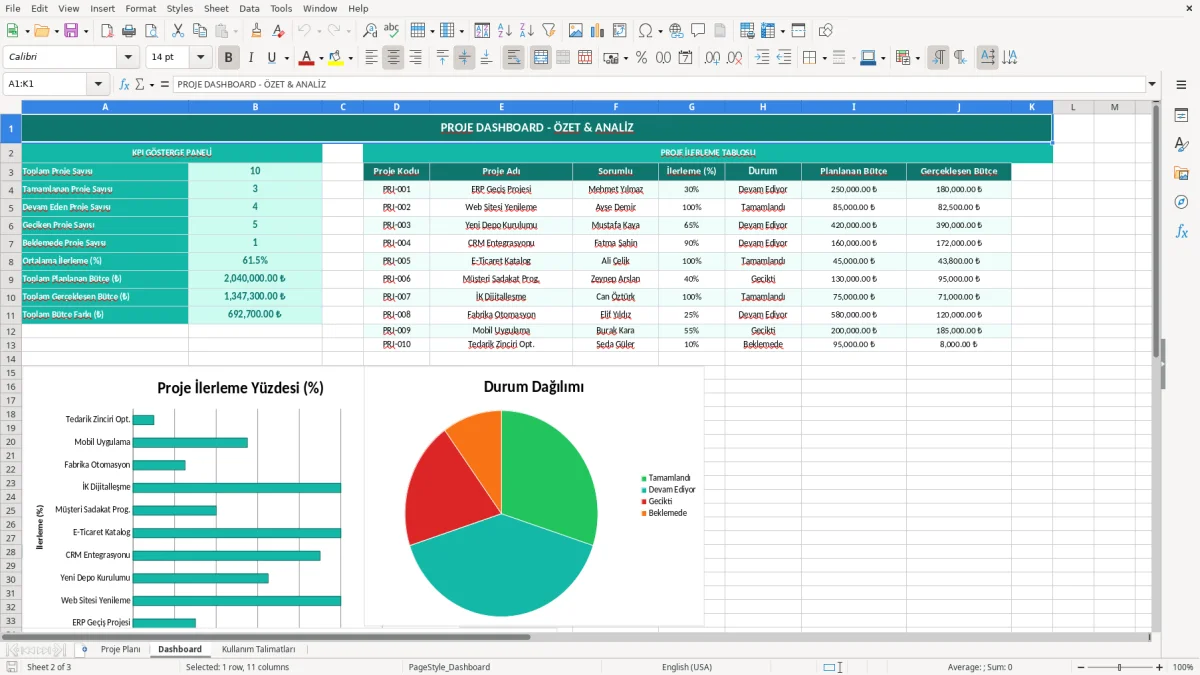The width and height of the screenshot is (1200, 675).
Task: Insert an image via toolbar icon
Action: pos(575,31)
